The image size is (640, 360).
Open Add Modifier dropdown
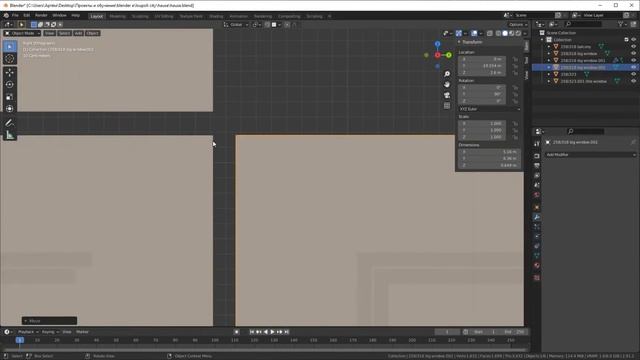pos(590,155)
